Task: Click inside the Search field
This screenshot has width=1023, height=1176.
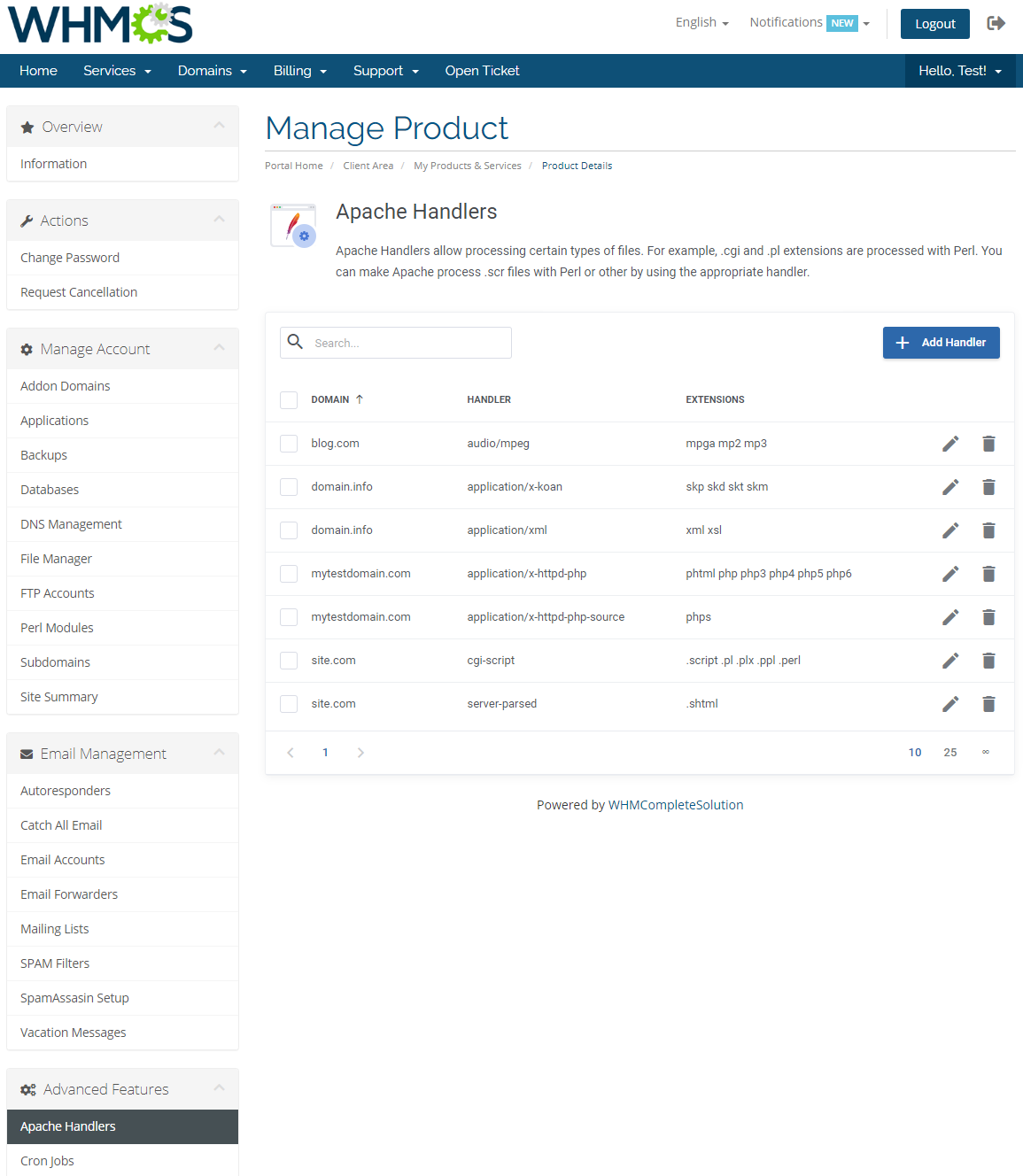Action: [407, 342]
